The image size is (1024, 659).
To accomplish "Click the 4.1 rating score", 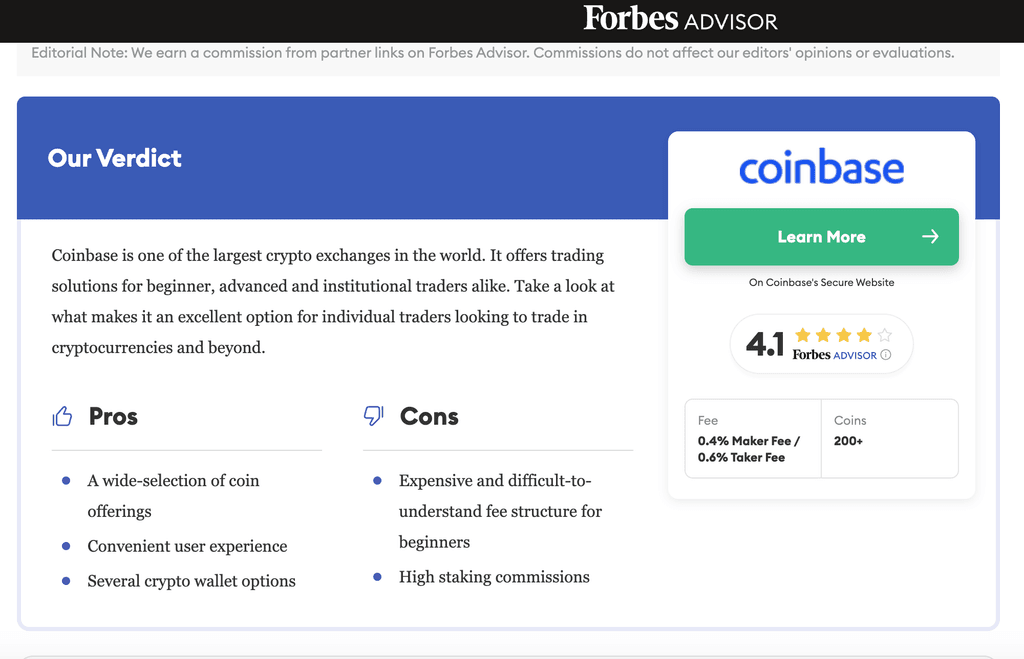I will pyautogui.click(x=765, y=343).
